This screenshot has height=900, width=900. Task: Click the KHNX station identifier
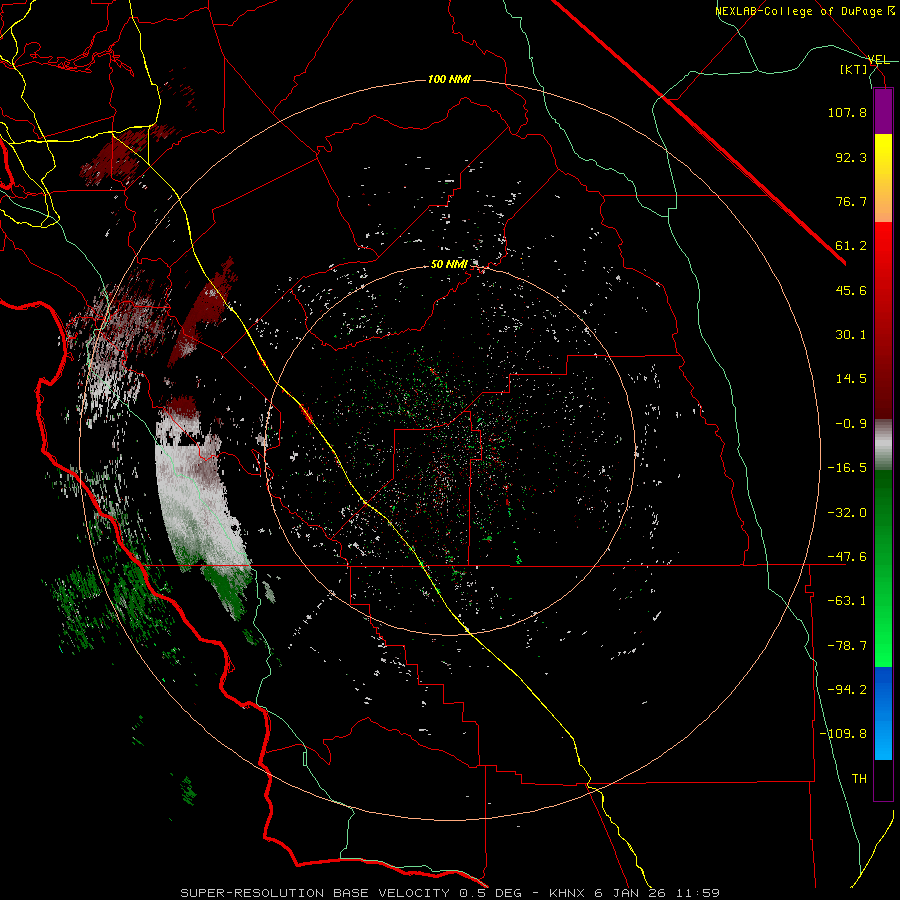568,893
